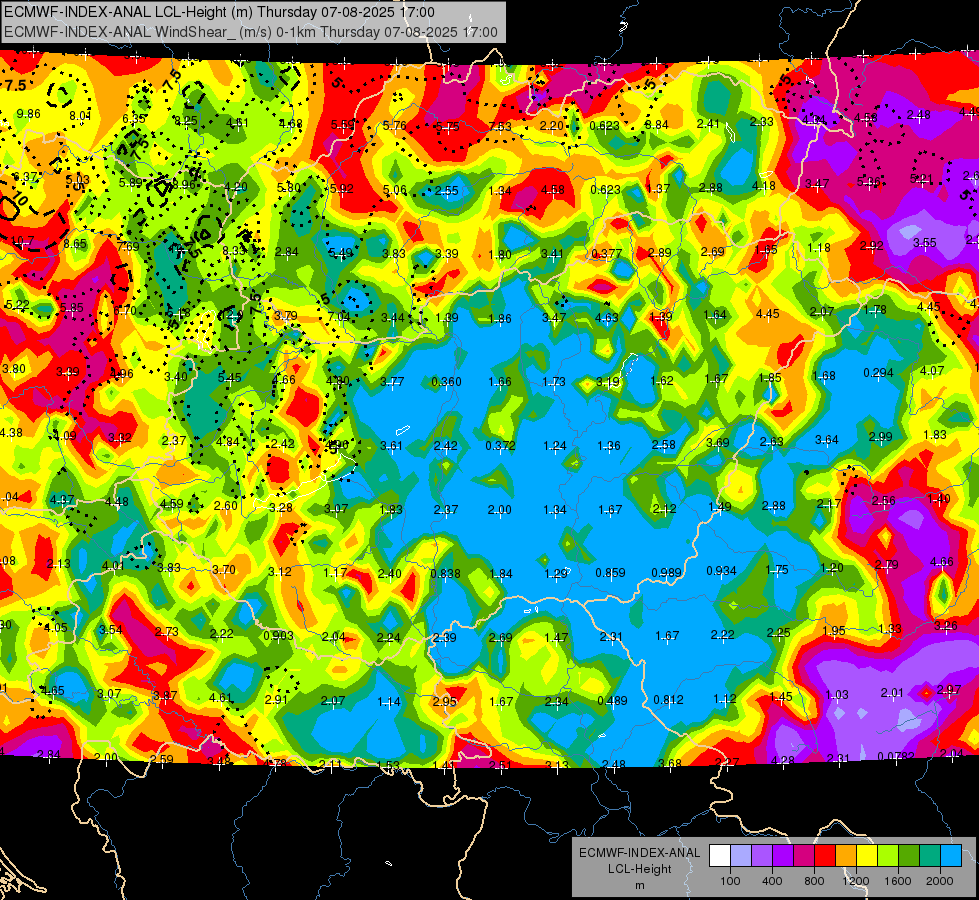Click the 1600 legend scale label
Viewport: 979px width, 900px height.
tap(898, 881)
